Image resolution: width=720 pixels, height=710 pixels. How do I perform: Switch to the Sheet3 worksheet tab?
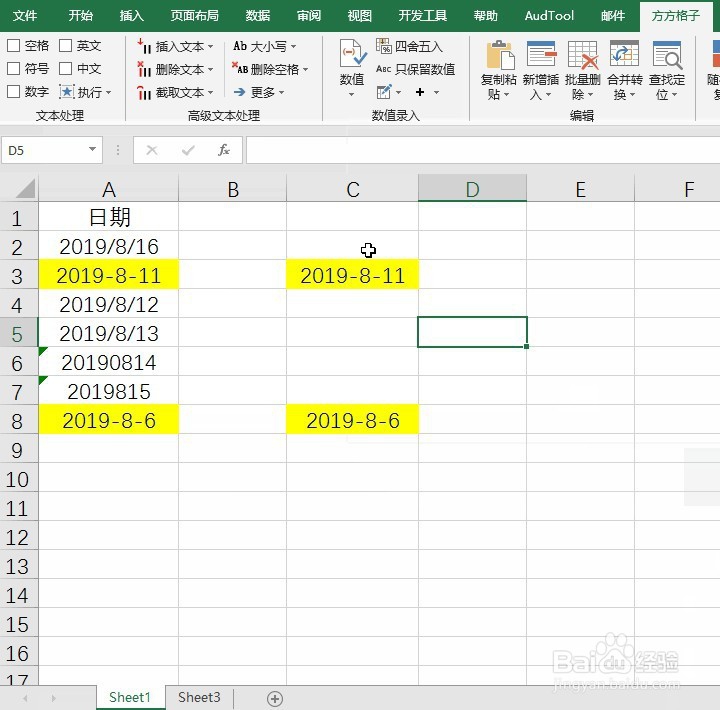pyautogui.click(x=199, y=698)
